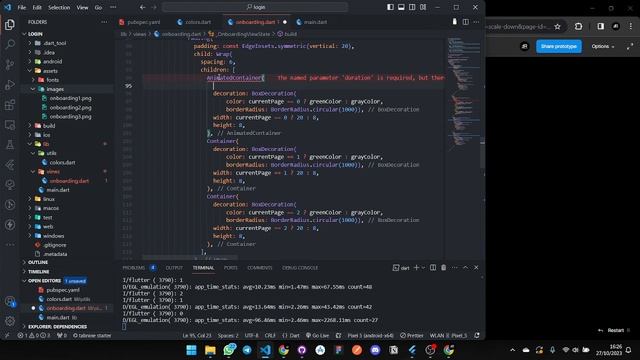The image size is (640, 360).
Task: Switch to the Output panel tab
Action: 174,268
